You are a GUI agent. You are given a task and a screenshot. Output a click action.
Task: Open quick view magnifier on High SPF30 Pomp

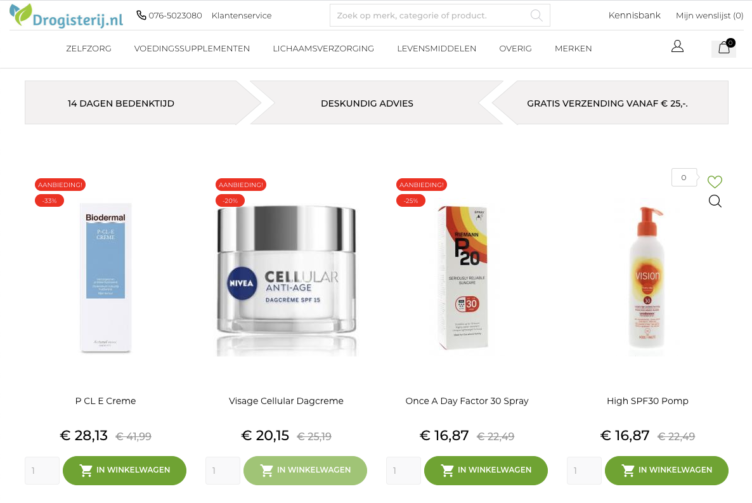point(715,201)
